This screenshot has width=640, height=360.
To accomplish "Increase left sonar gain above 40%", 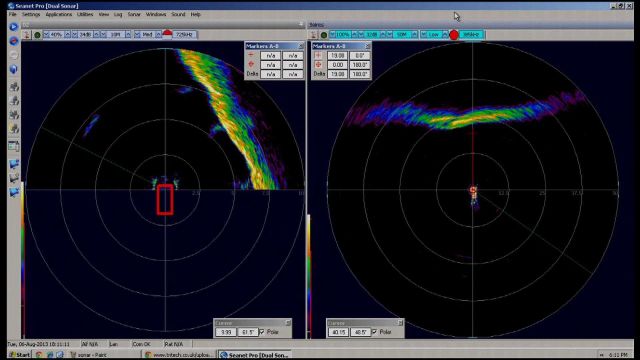I will point(68,35).
